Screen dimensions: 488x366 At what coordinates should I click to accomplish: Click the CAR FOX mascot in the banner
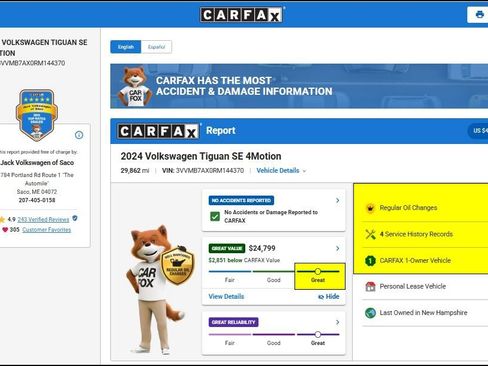(135, 86)
